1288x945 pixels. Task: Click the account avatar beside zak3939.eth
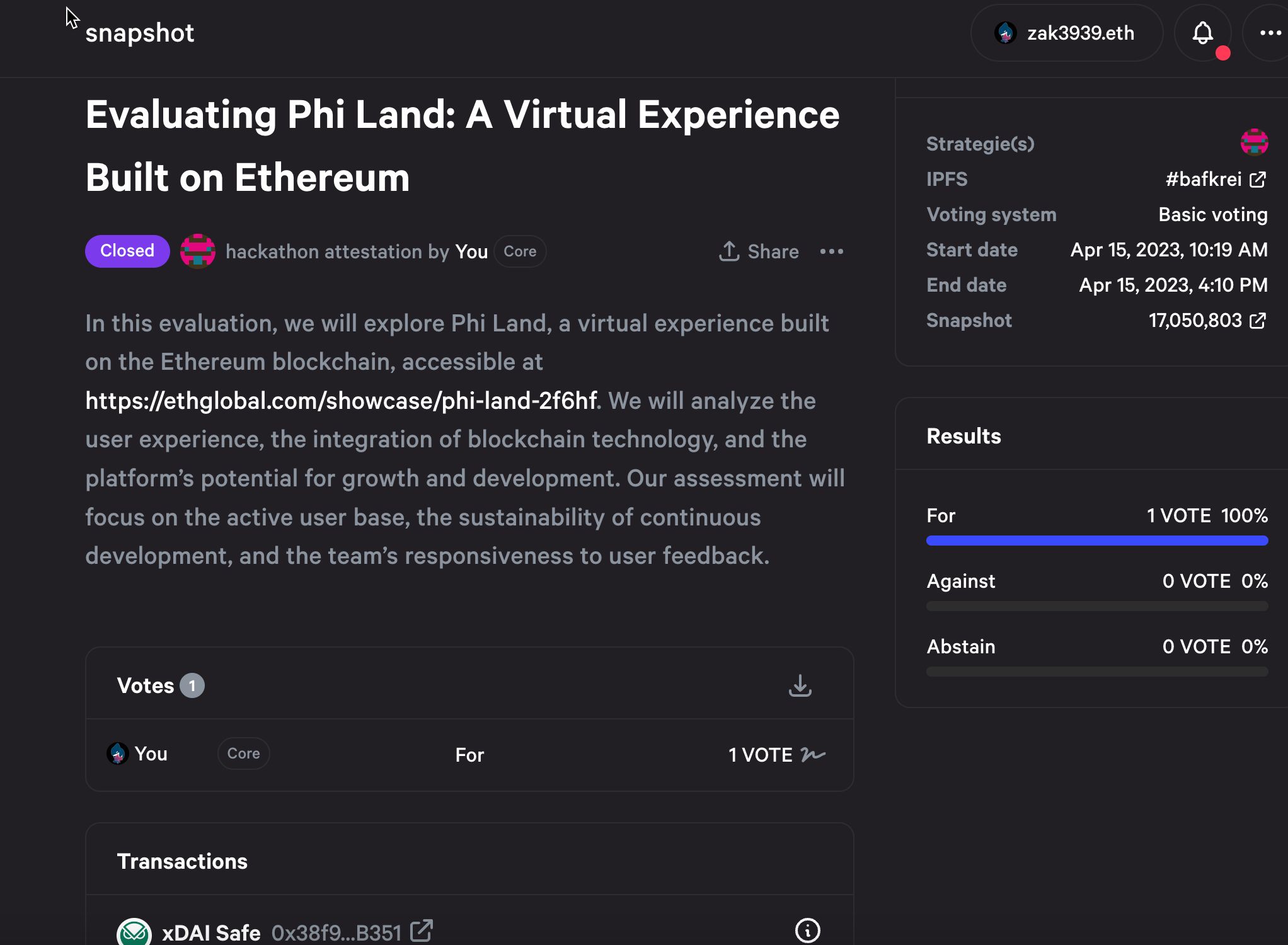[1006, 33]
